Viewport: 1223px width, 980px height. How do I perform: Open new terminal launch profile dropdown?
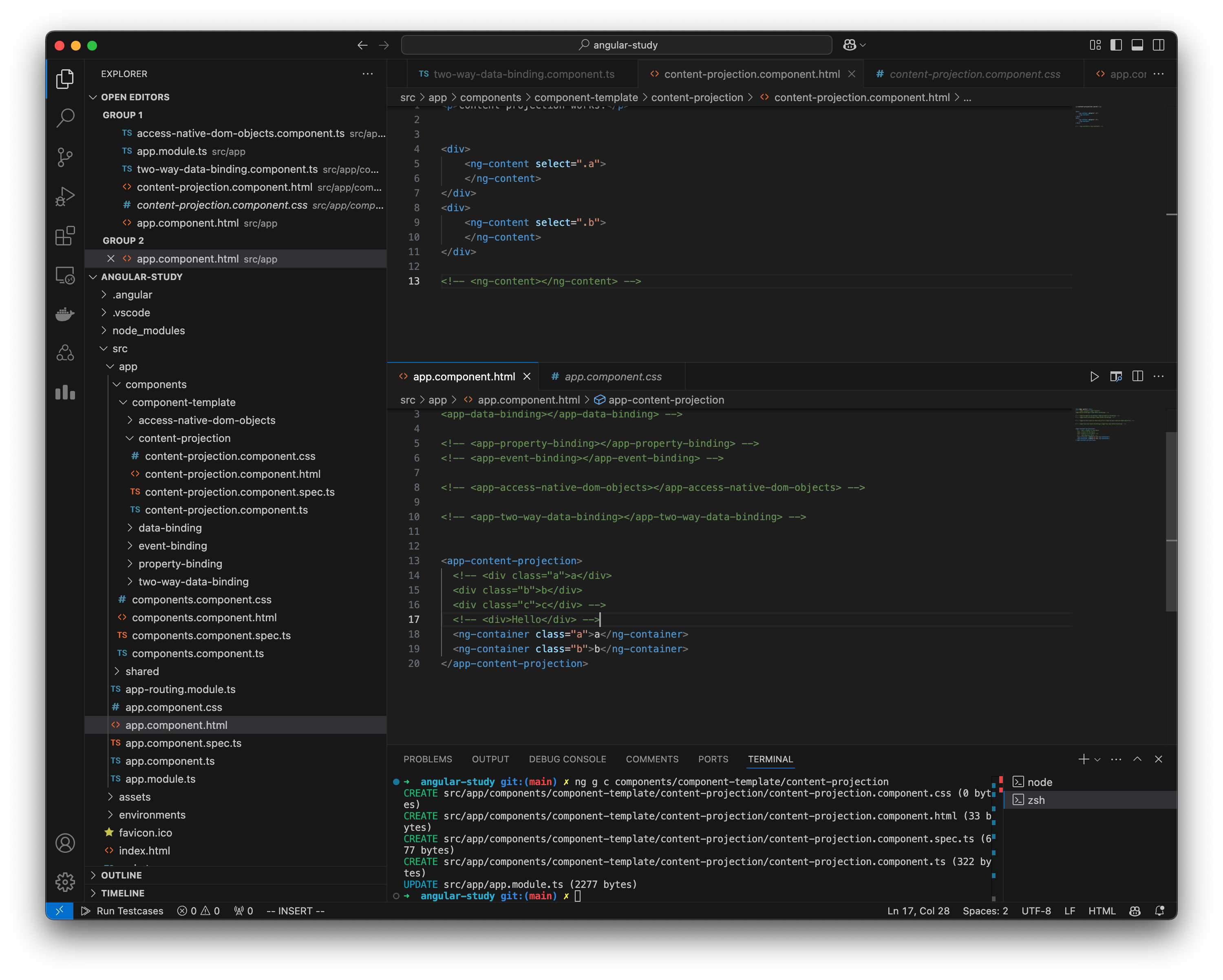1097,759
